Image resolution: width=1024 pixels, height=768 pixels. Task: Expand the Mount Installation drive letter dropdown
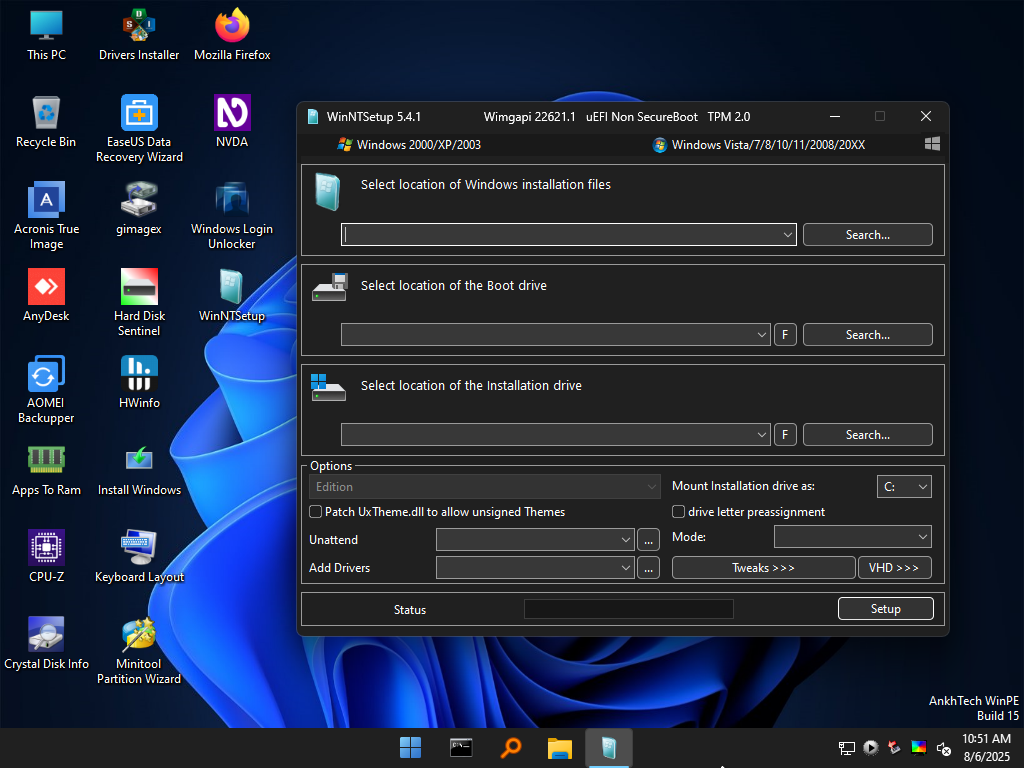903,487
